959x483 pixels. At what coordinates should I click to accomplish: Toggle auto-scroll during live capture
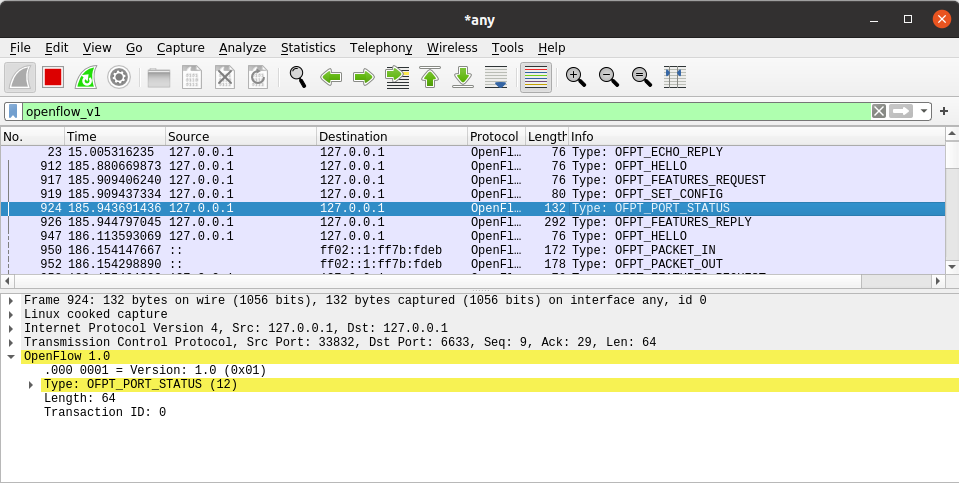pyautogui.click(x=496, y=77)
